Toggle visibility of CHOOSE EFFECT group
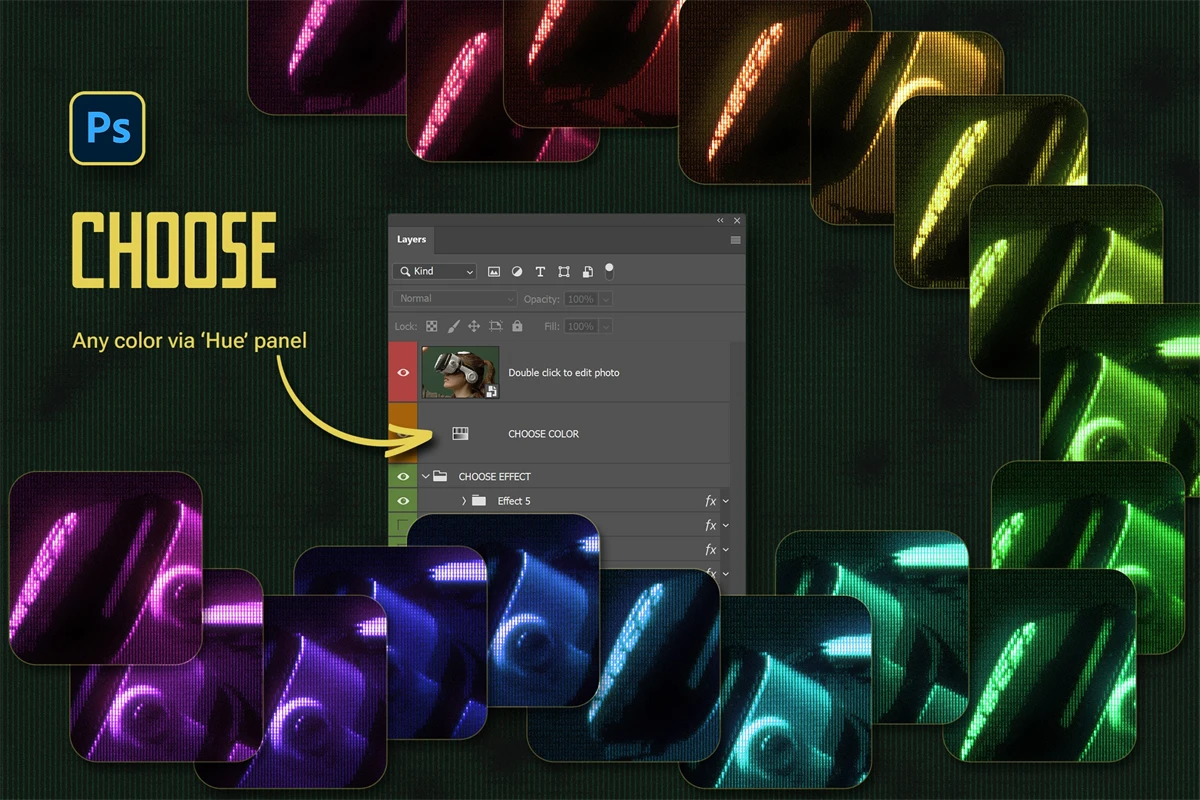1200x800 pixels. point(403,477)
